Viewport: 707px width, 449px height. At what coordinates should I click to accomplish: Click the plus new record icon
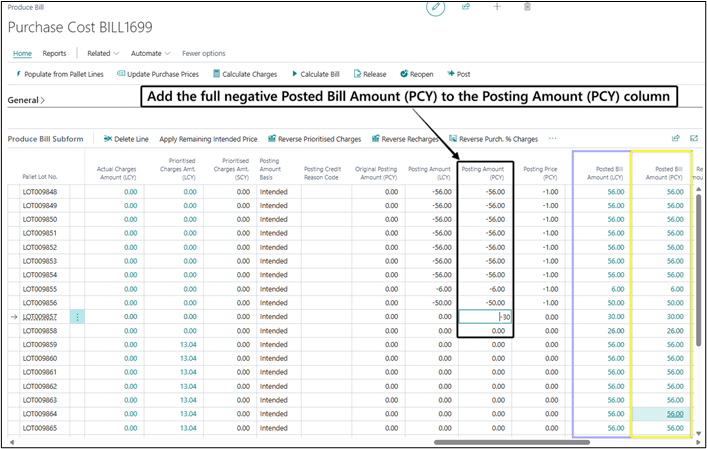tap(497, 7)
